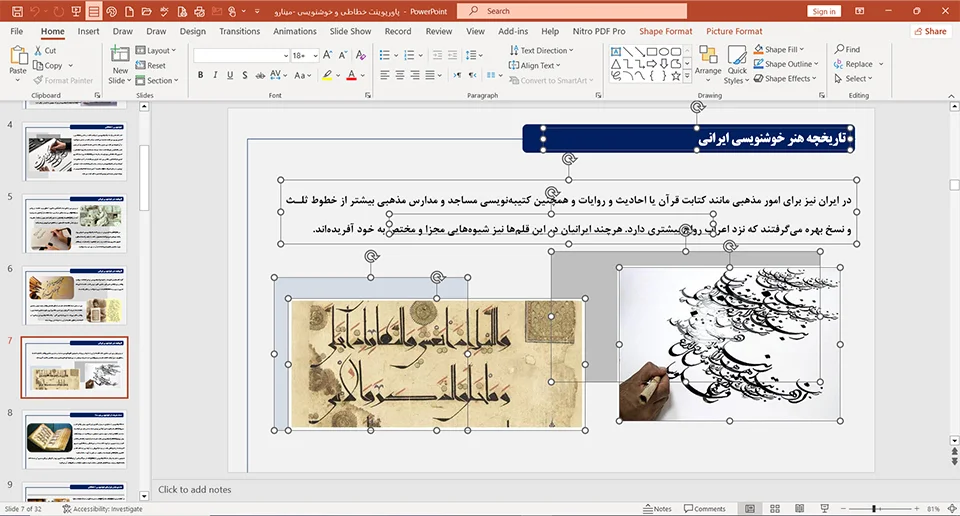Image resolution: width=960 pixels, height=516 pixels.
Task: Open the Select dropdown in Editing group
Action: pos(853,78)
